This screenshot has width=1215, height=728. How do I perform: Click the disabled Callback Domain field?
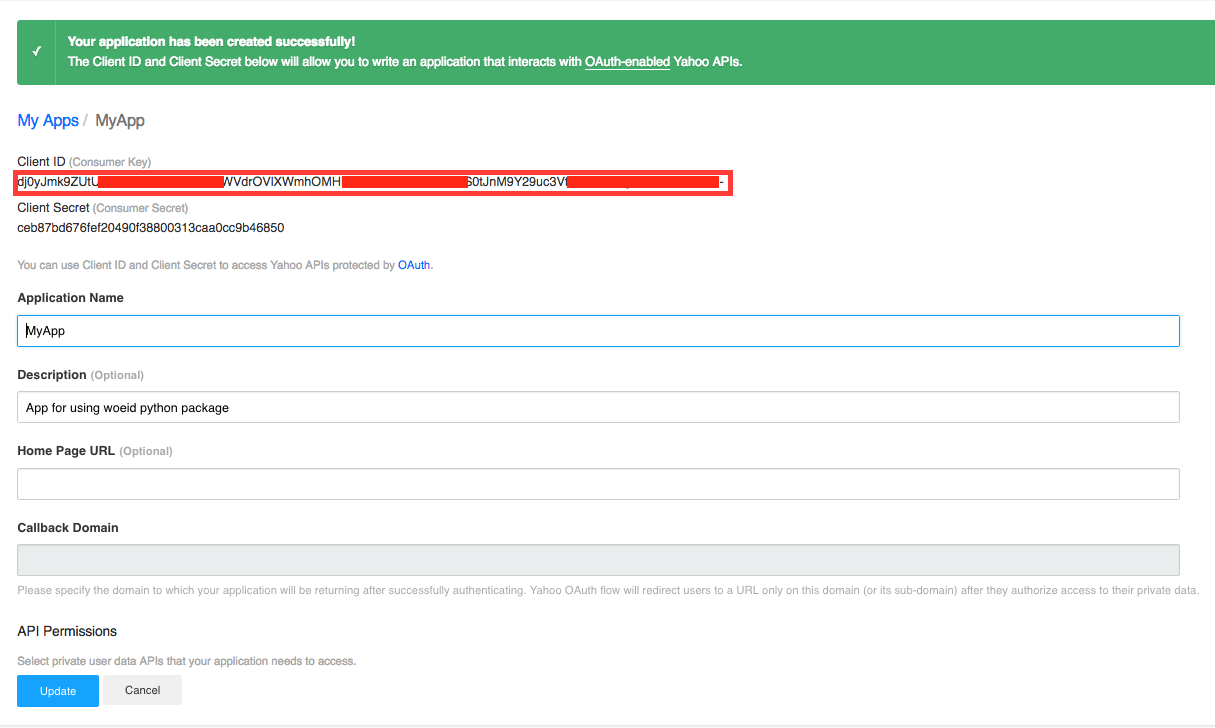tap(598, 560)
